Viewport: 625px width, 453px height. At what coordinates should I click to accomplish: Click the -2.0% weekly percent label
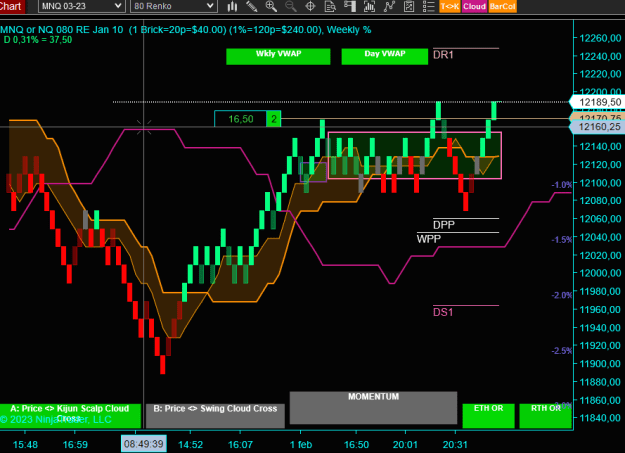(562, 295)
